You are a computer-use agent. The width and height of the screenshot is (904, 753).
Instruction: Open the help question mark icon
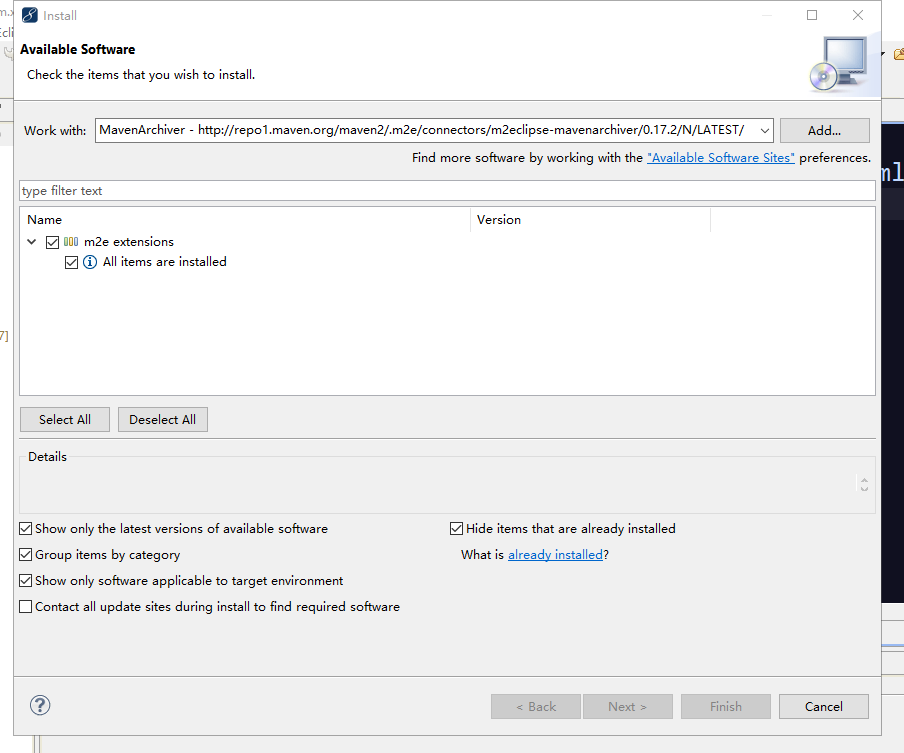pyautogui.click(x=40, y=705)
